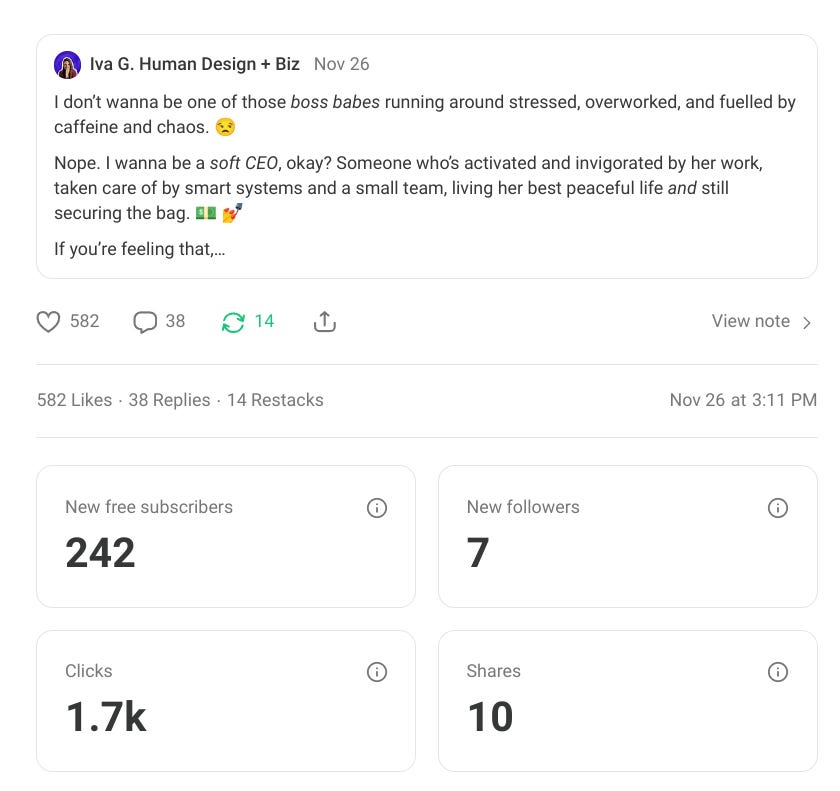Open the Clicks info icon

point(377,672)
